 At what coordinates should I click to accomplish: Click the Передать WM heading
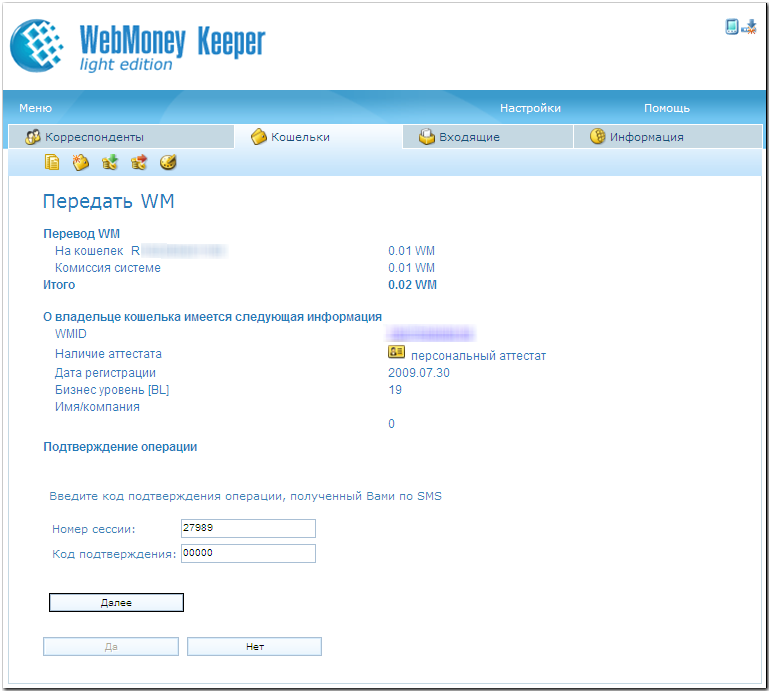109,201
